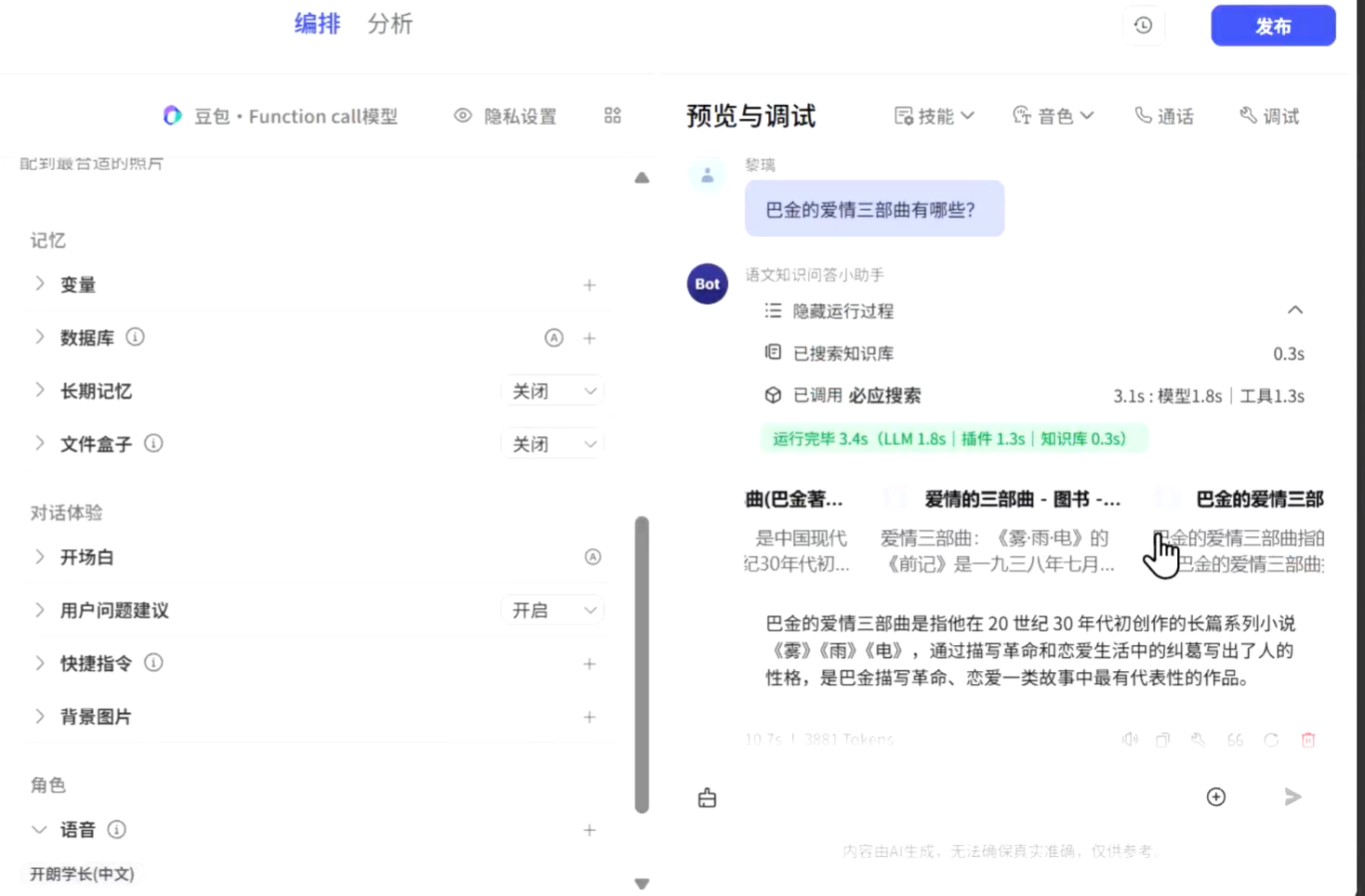1365x896 pixels.
Task: Open the 技能 dropdown in preview header
Action: point(934,116)
